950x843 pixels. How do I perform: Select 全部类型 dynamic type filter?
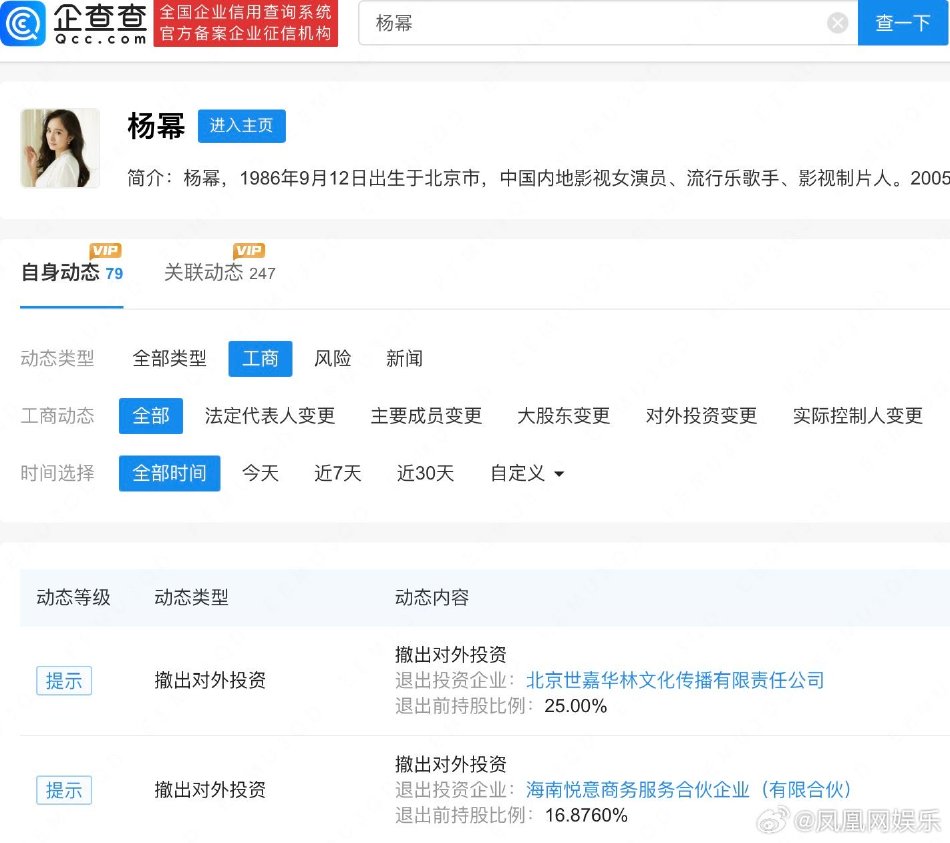pos(170,358)
